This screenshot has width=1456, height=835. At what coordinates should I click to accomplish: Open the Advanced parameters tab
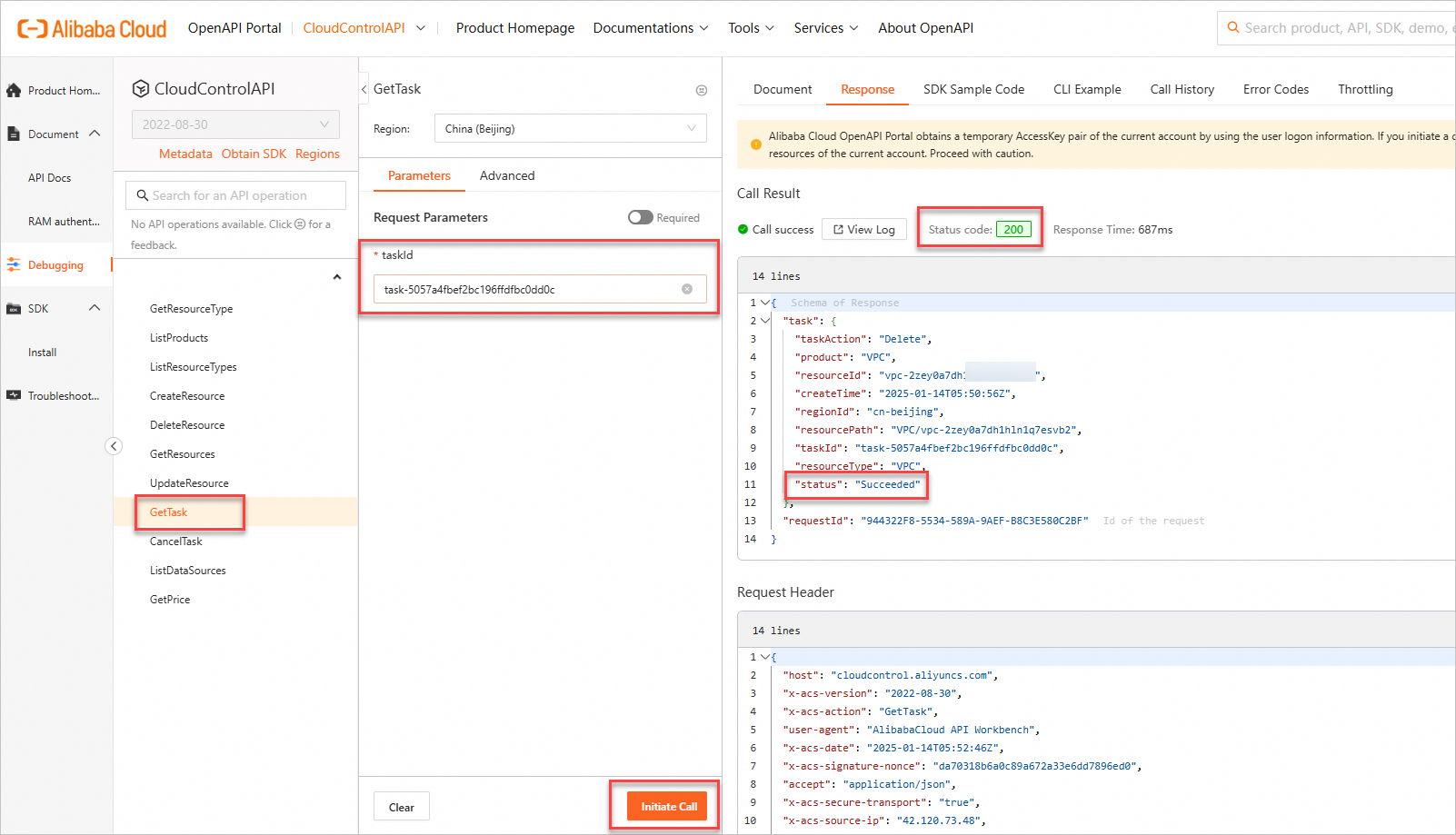pos(507,175)
